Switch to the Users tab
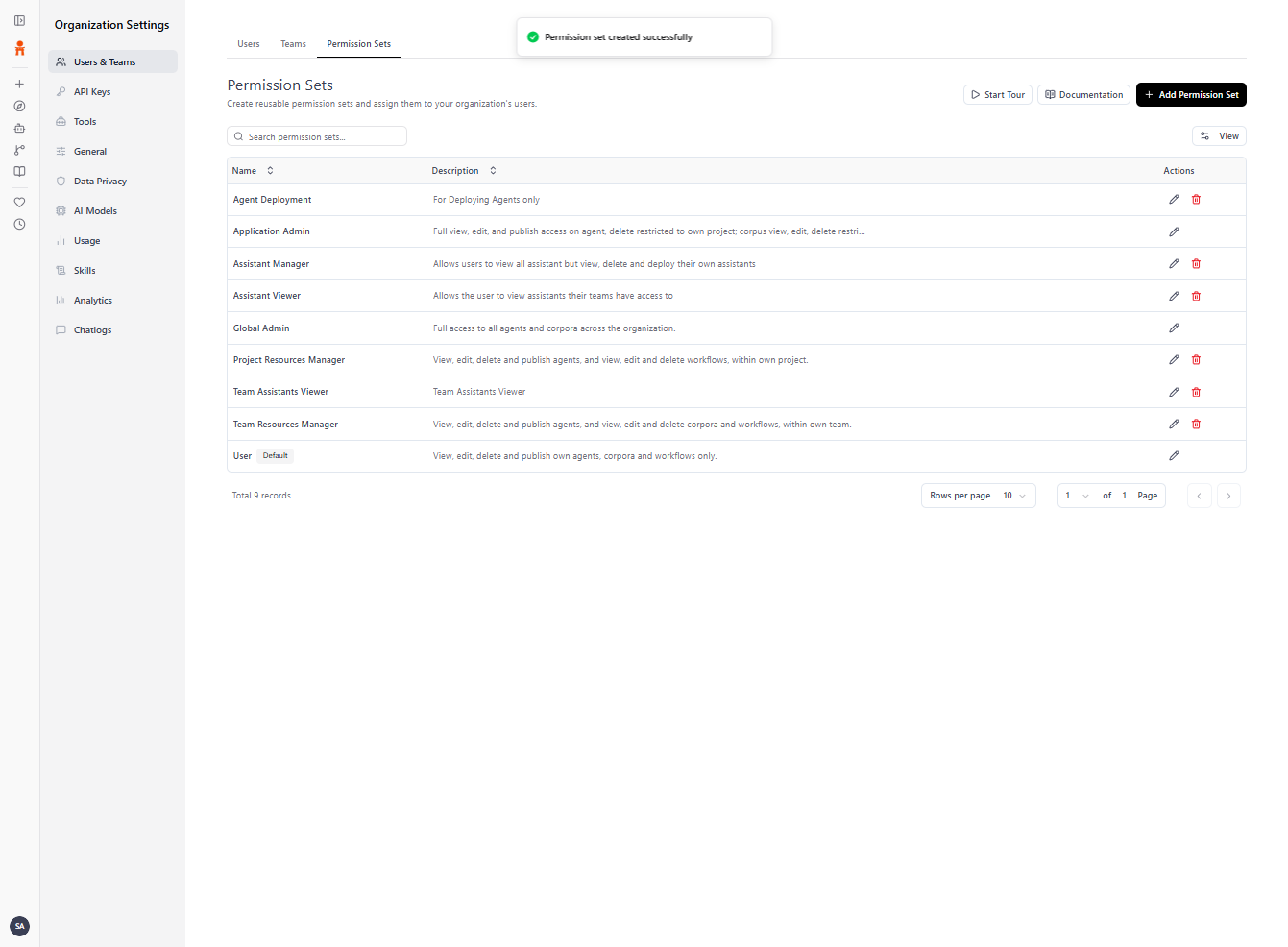Image resolution: width=1288 pixels, height=947 pixels. pyautogui.click(x=249, y=44)
